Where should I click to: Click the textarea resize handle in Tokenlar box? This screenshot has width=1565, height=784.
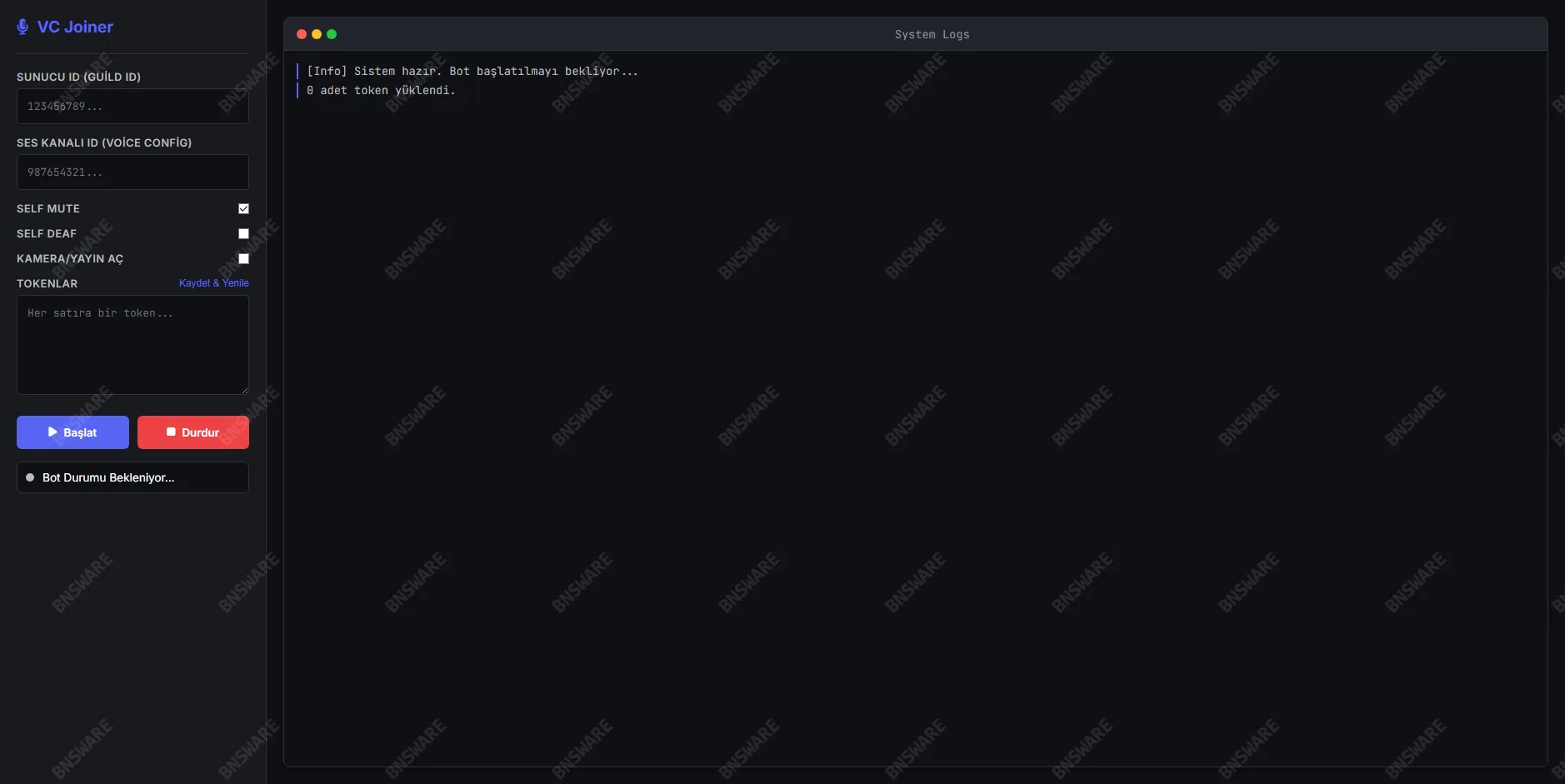244,390
